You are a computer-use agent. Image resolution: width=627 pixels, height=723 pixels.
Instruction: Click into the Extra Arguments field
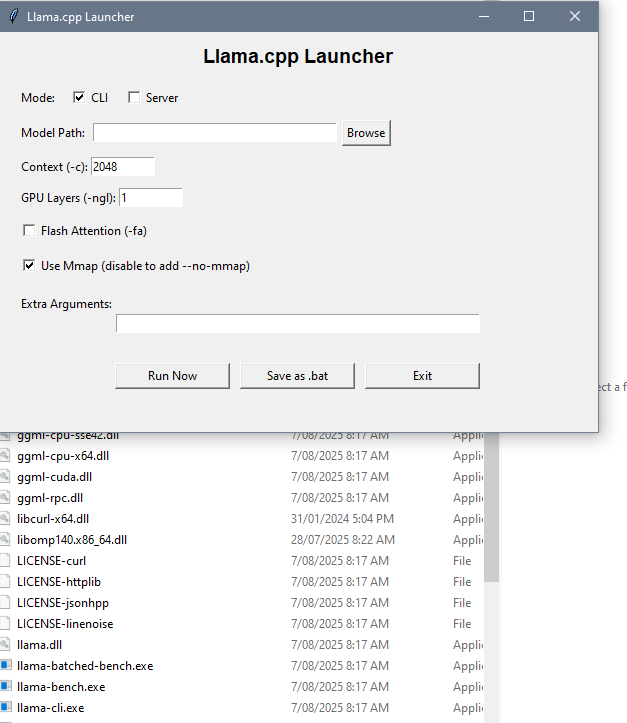point(298,323)
